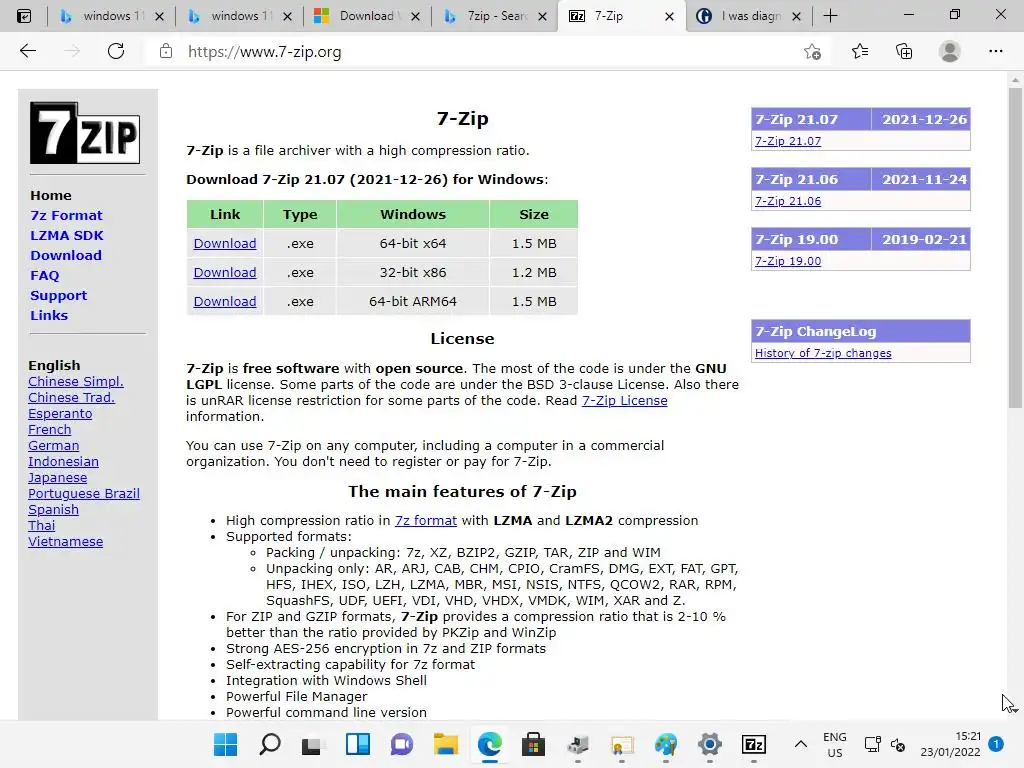The image size is (1024, 768).
Task: Open the Favorites list icon
Action: point(859,51)
